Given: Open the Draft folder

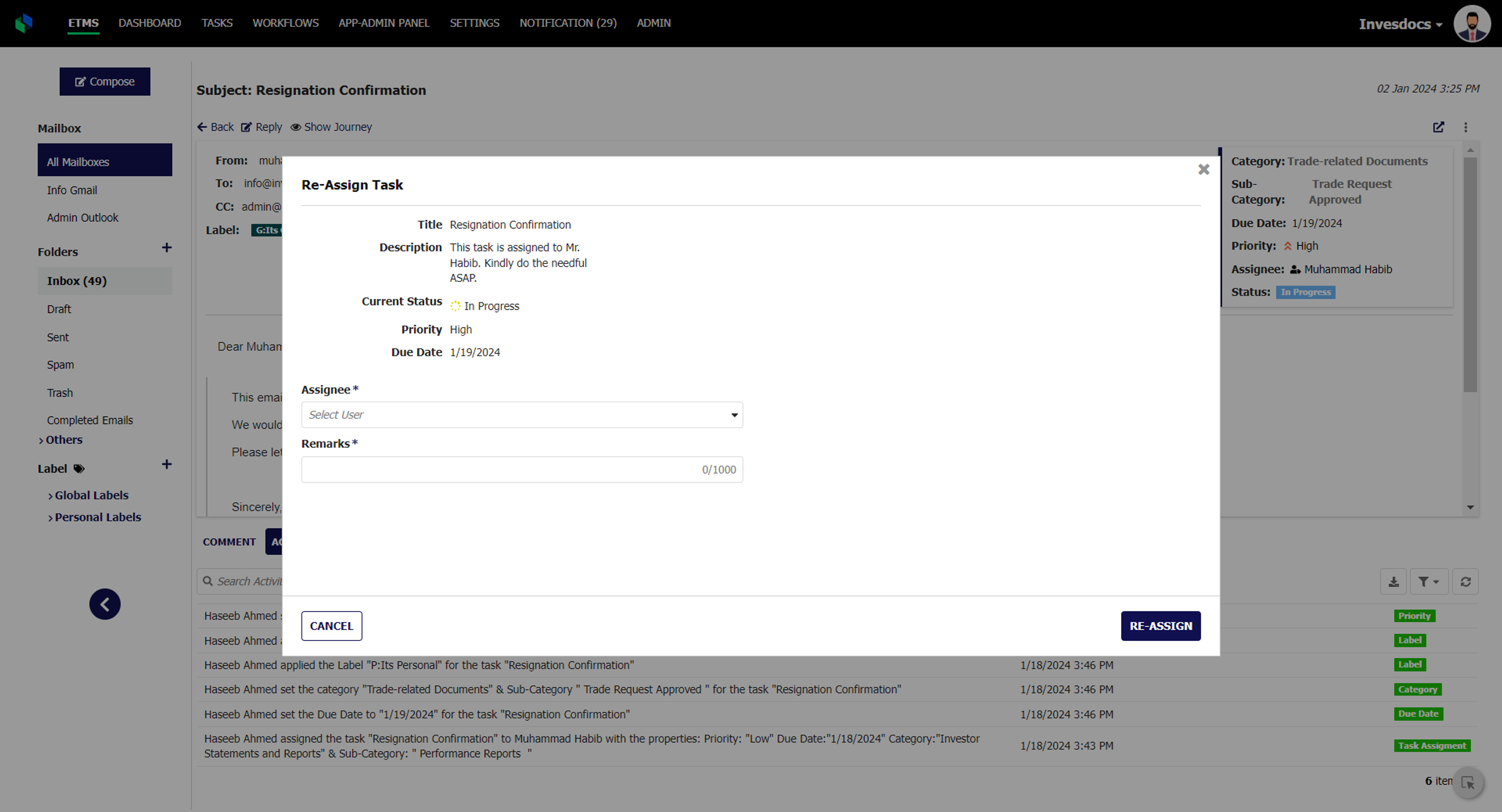Looking at the screenshot, I should [59, 309].
